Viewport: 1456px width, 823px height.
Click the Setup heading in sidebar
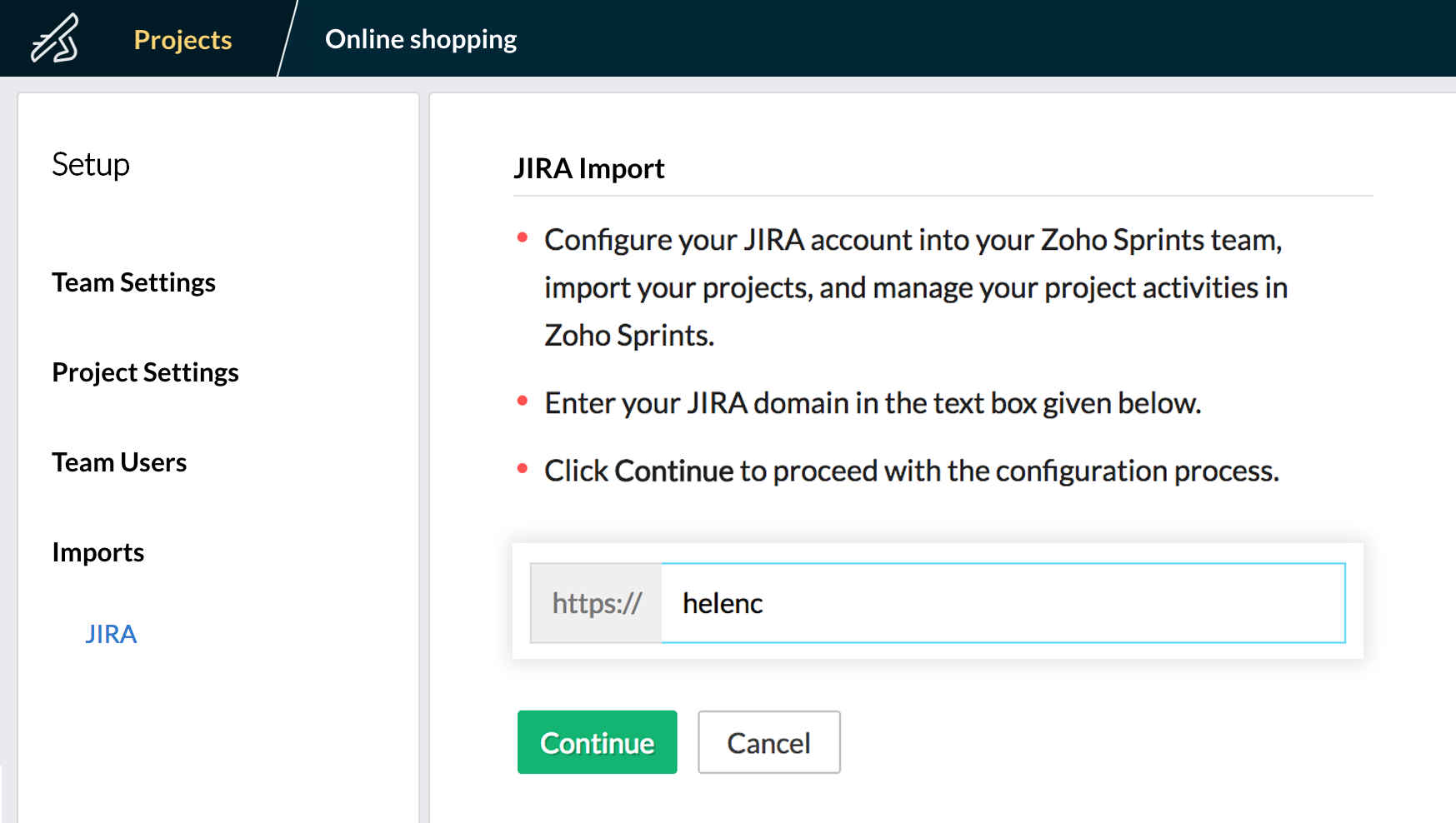point(91,164)
